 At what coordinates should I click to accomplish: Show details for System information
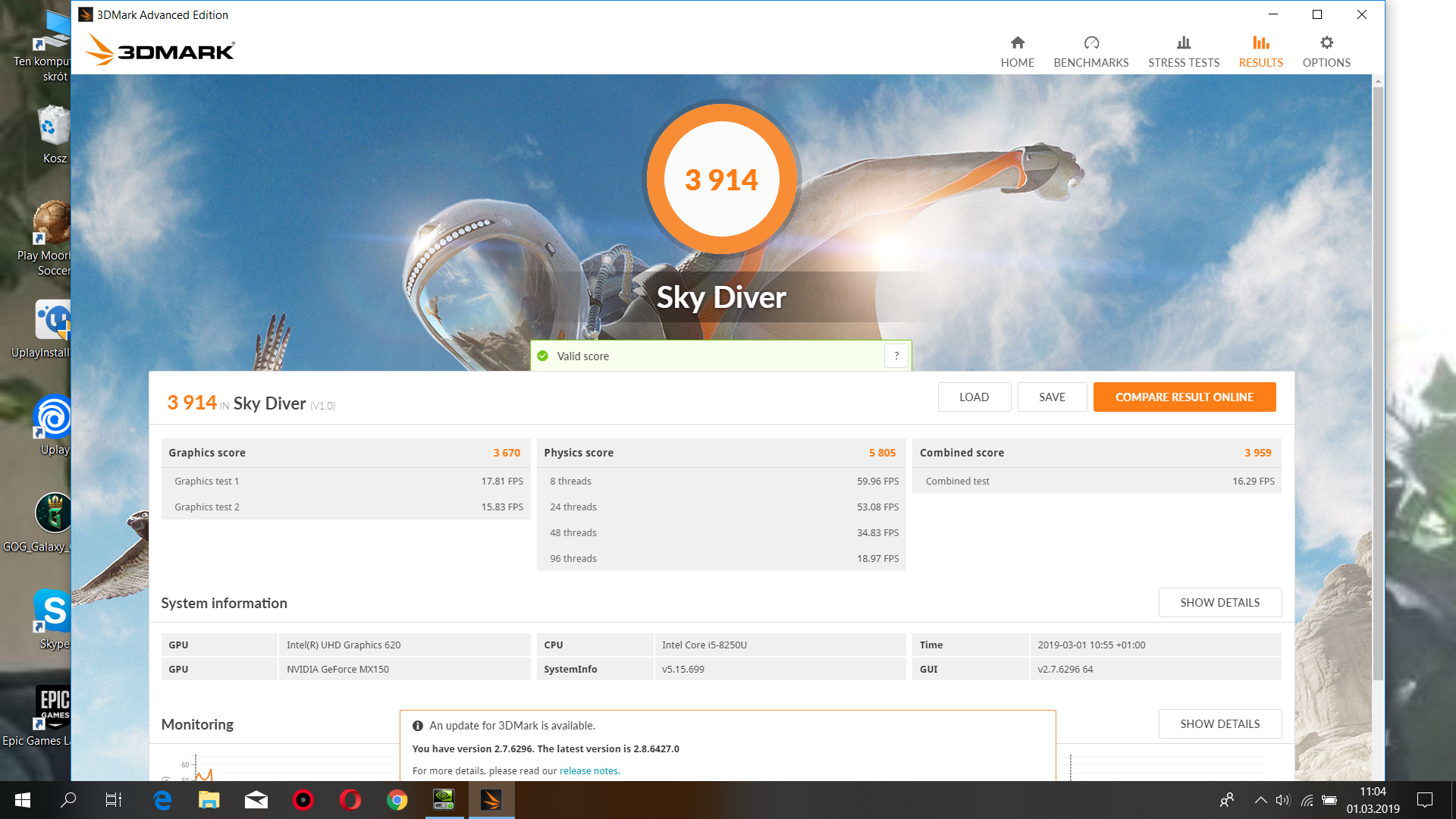click(x=1219, y=602)
